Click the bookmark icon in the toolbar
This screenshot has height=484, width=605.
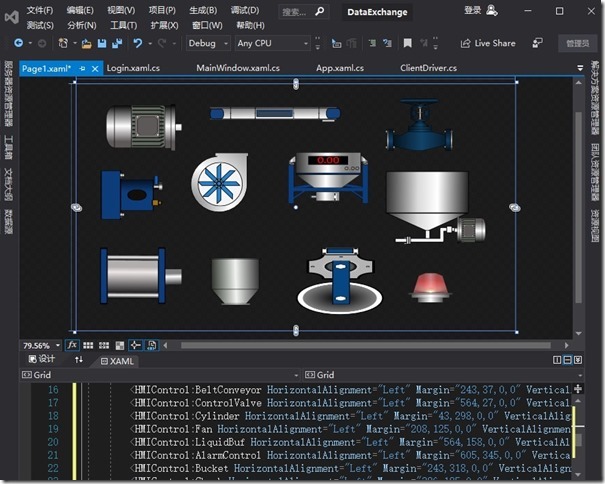tap(407, 43)
